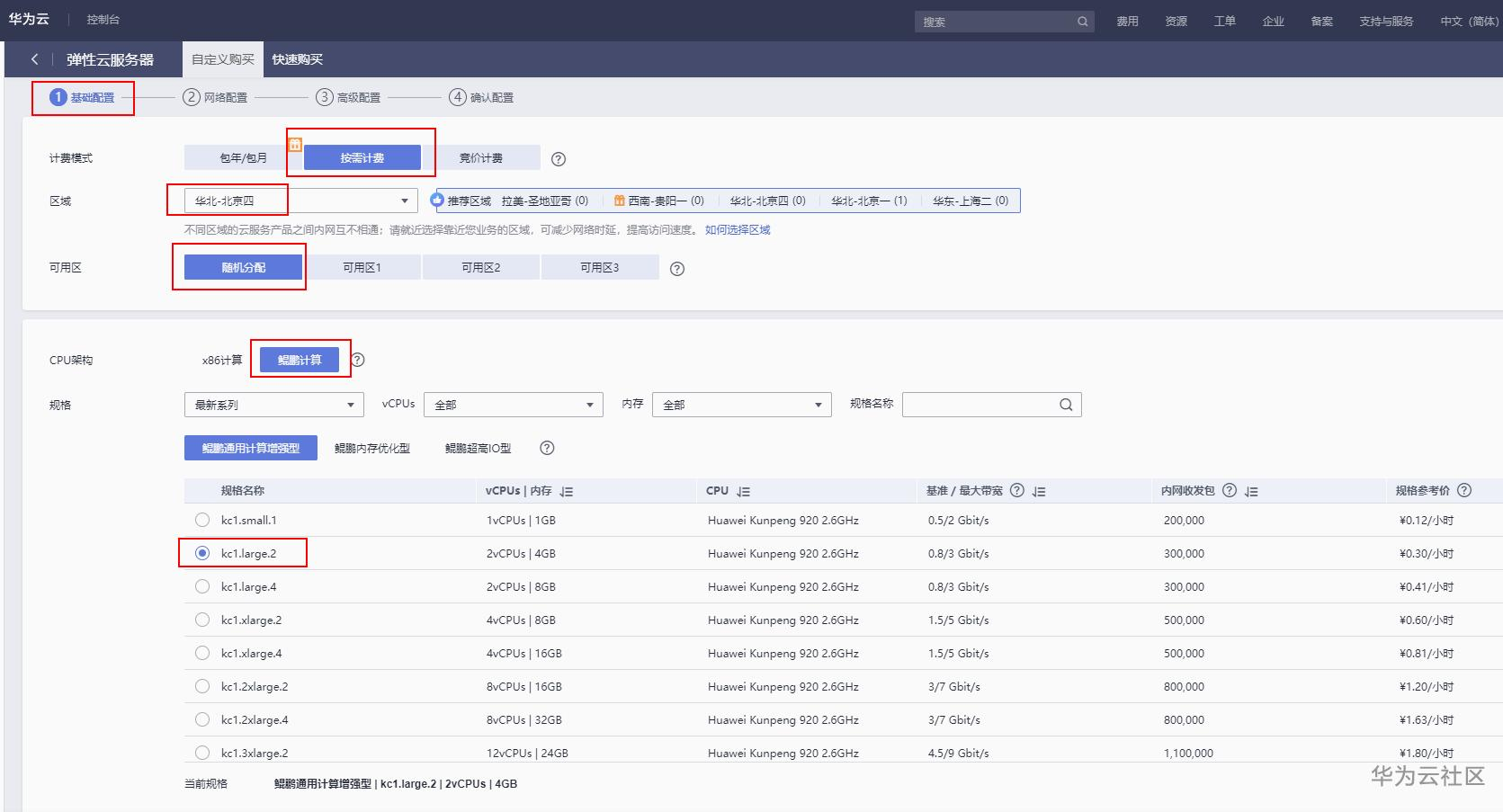Choose 竞价计费 billing mode

pyautogui.click(x=481, y=157)
